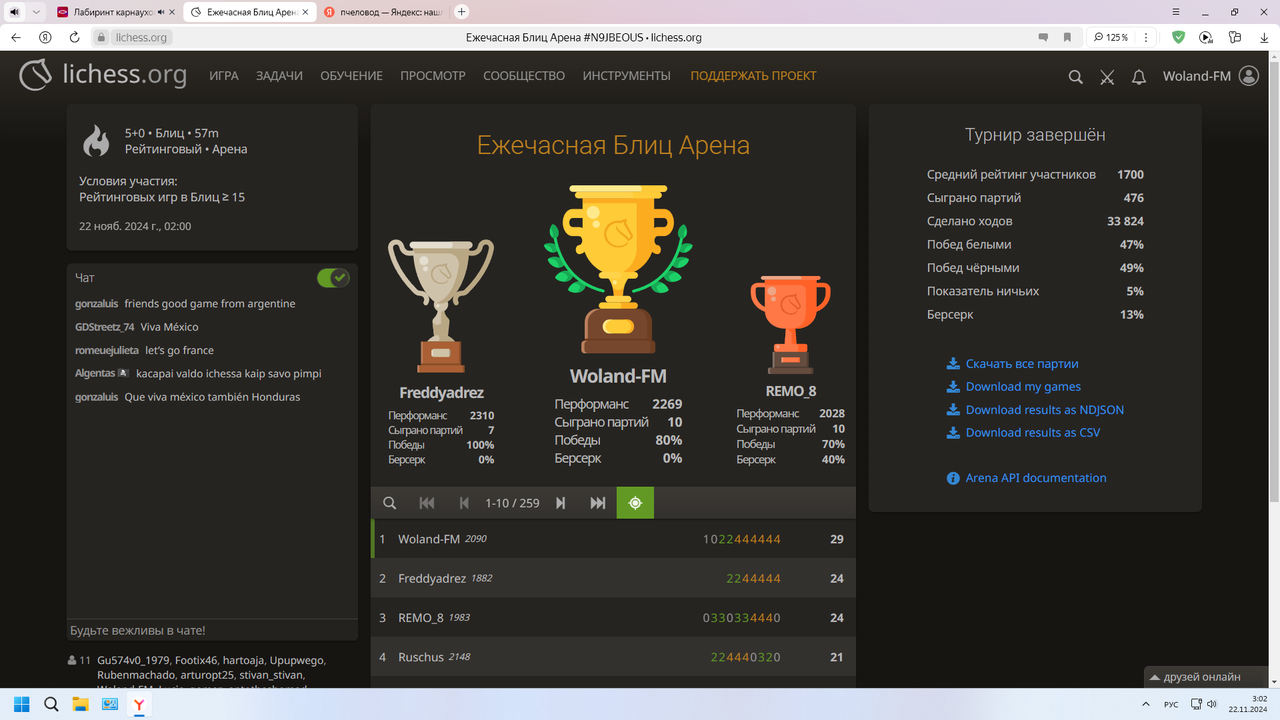Open Windows Start menu
Viewport: 1280px width, 720px height.
point(21,705)
